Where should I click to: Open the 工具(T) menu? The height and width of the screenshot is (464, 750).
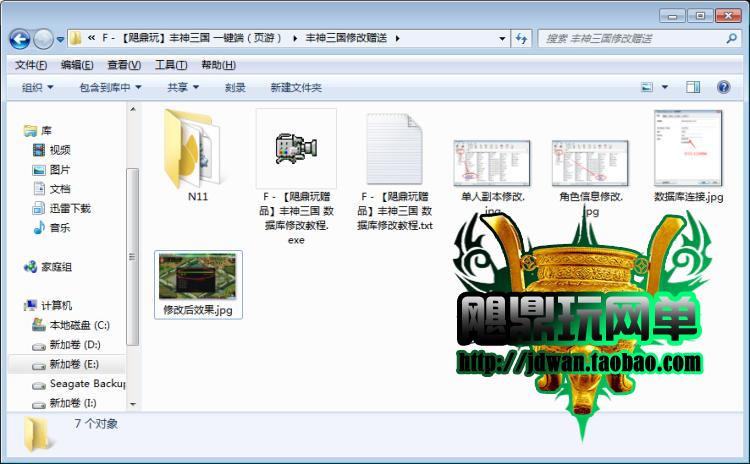tap(171, 65)
